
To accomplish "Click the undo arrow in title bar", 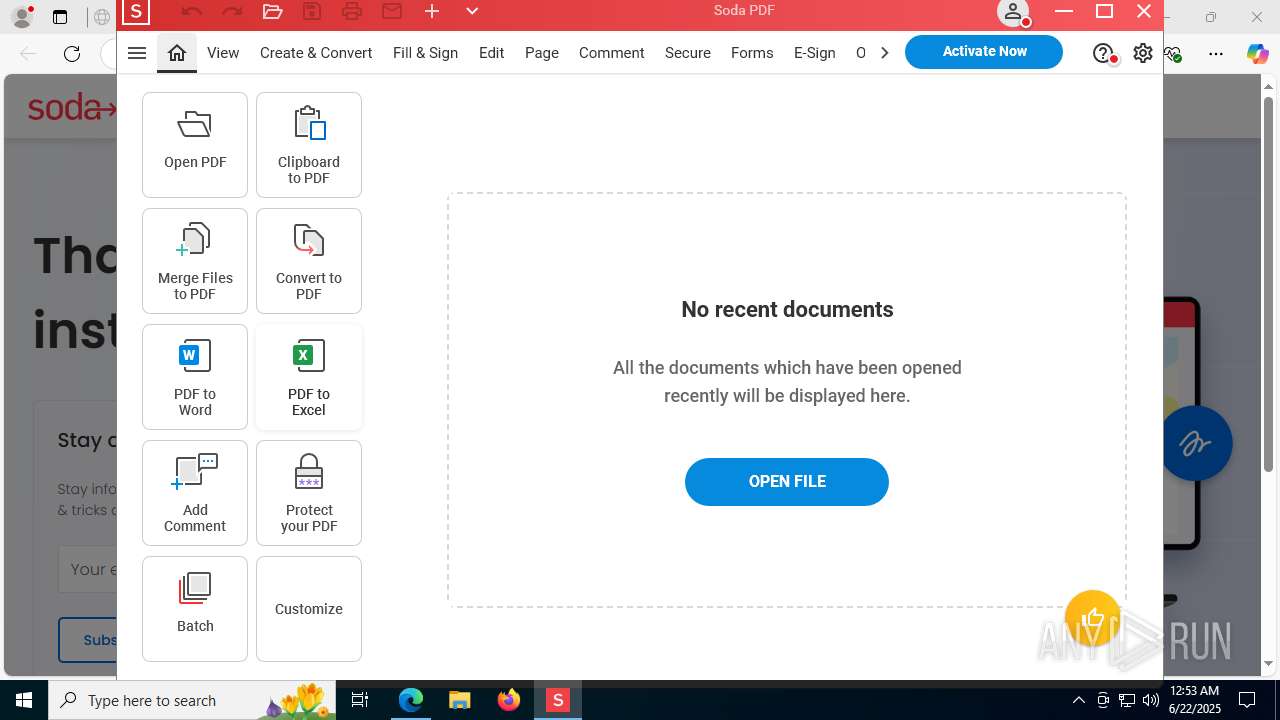I will [x=192, y=12].
